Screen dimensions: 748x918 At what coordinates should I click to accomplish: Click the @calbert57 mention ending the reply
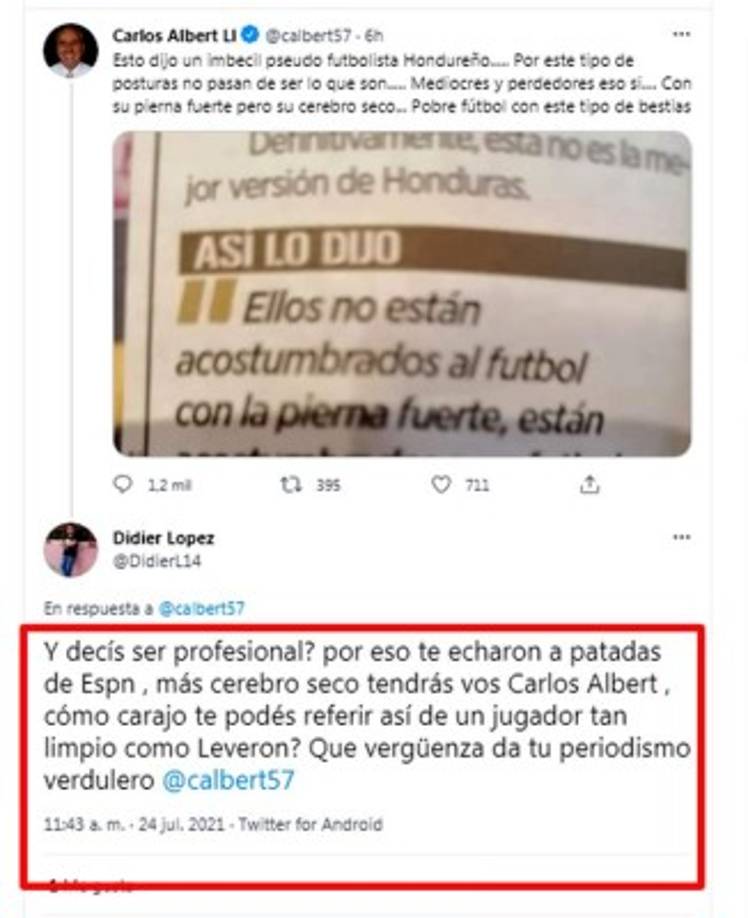(228, 780)
